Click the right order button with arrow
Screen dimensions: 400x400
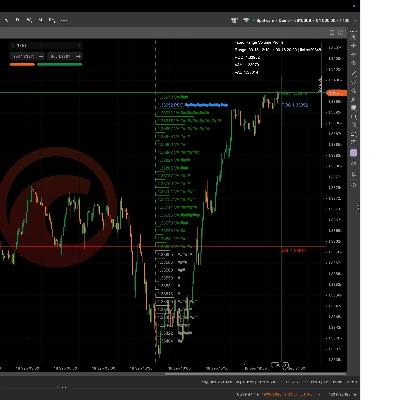pos(65,56)
